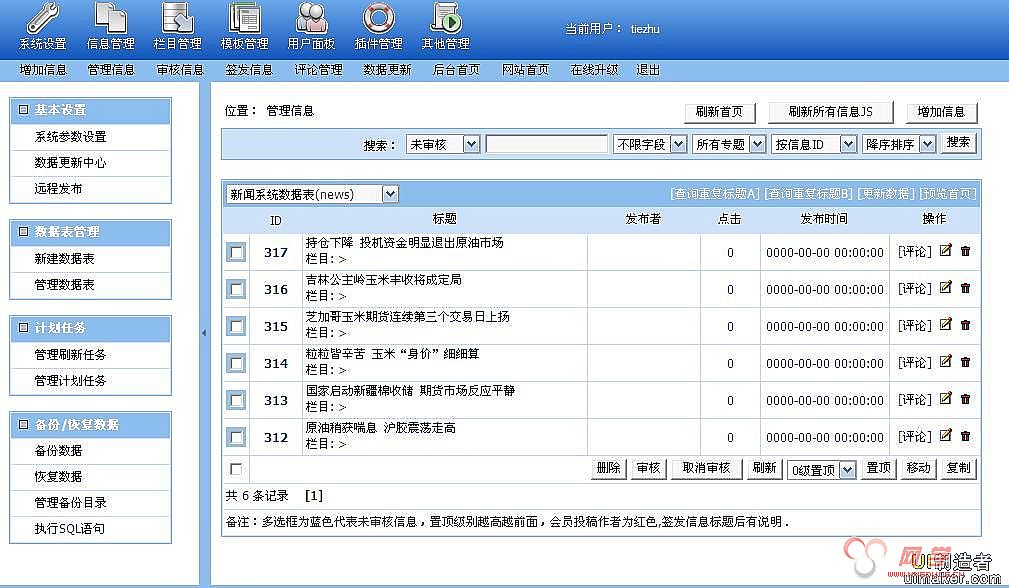The image size is (1009, 588).
Task: Edit article 317 with the pencil icon
Action: tap(944, 252)
